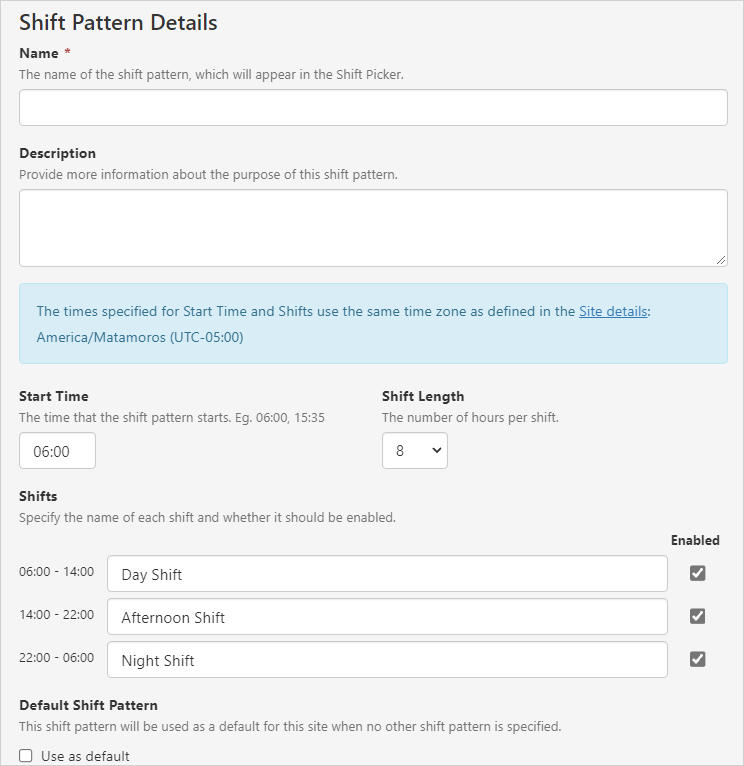The height and width of the screenshot is (766, 744).
Task: Click the Shift Pattern Details heading
Action: coord(118,22)
